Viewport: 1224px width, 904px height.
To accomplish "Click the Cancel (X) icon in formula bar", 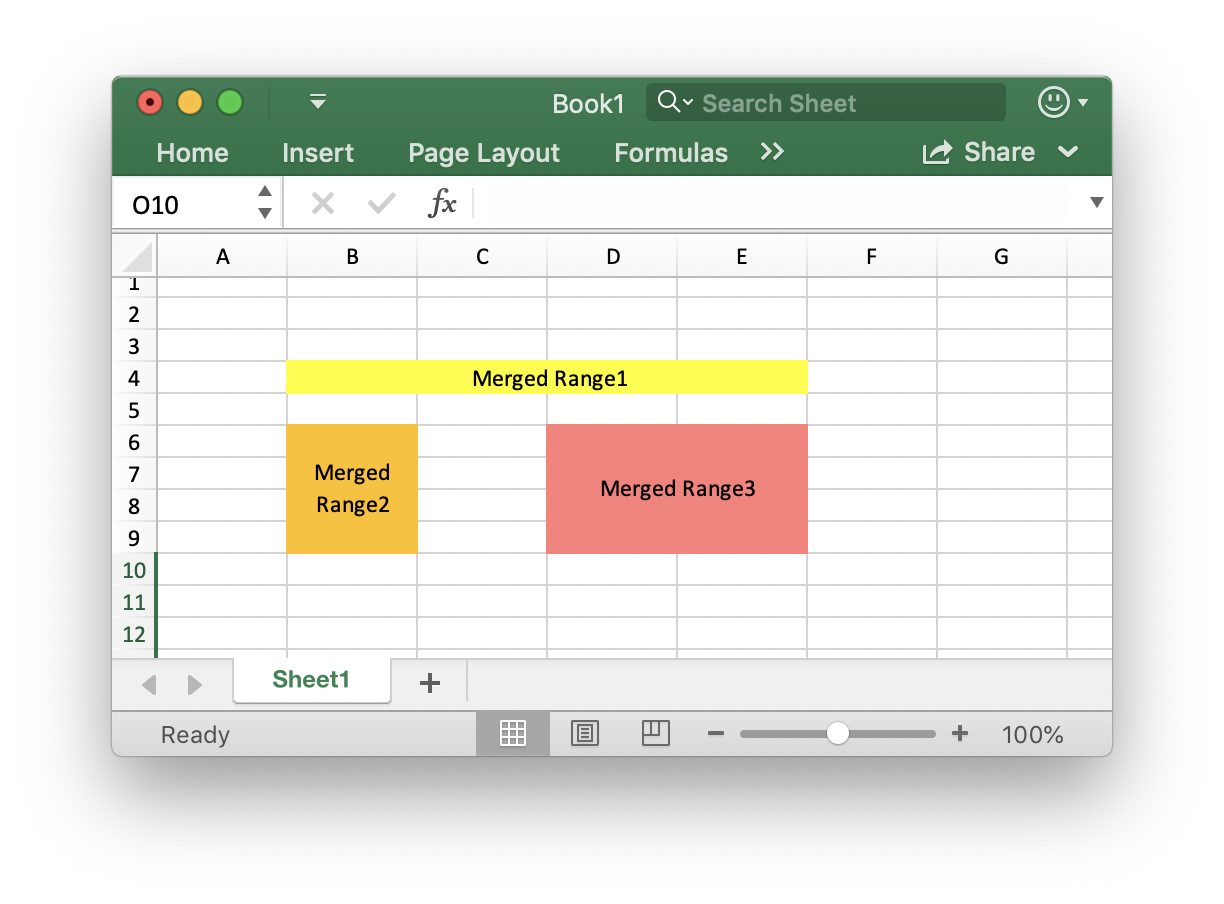I will pos(322,202).
